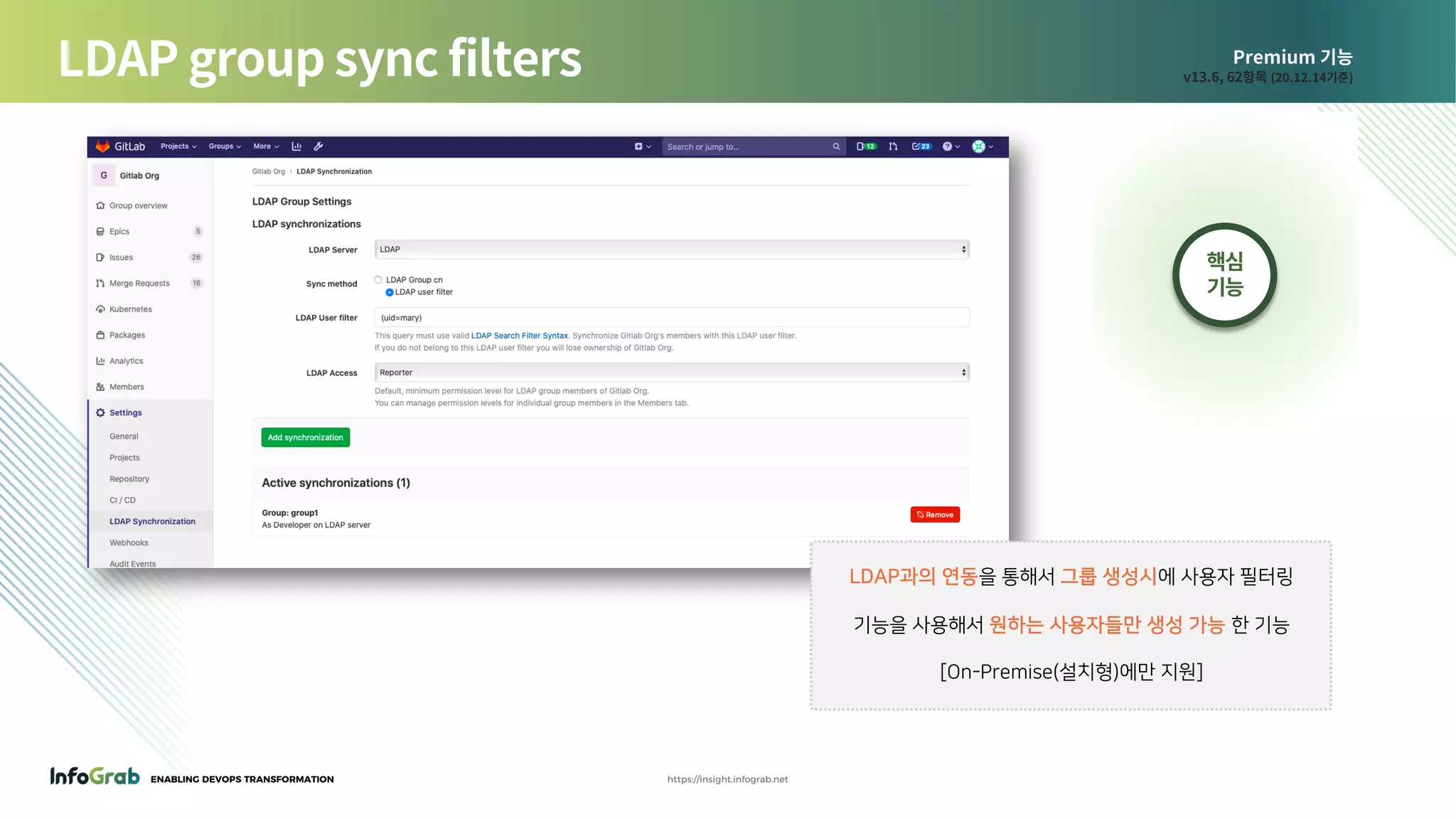Open the Issues counter icon showing 12
The image size is (1456, 819).
866,146
